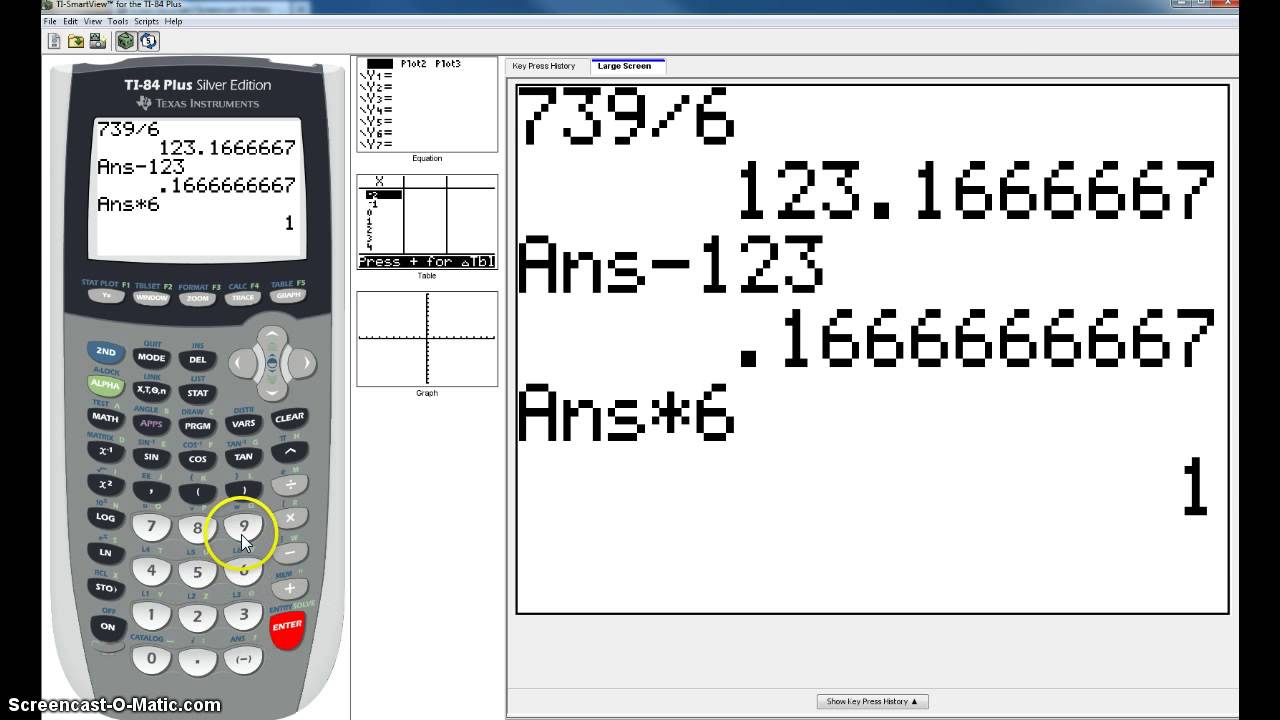Viewport: 1280px width, 720px height.
Task: Hit the green ALPHA key
Action: [104, 385]
